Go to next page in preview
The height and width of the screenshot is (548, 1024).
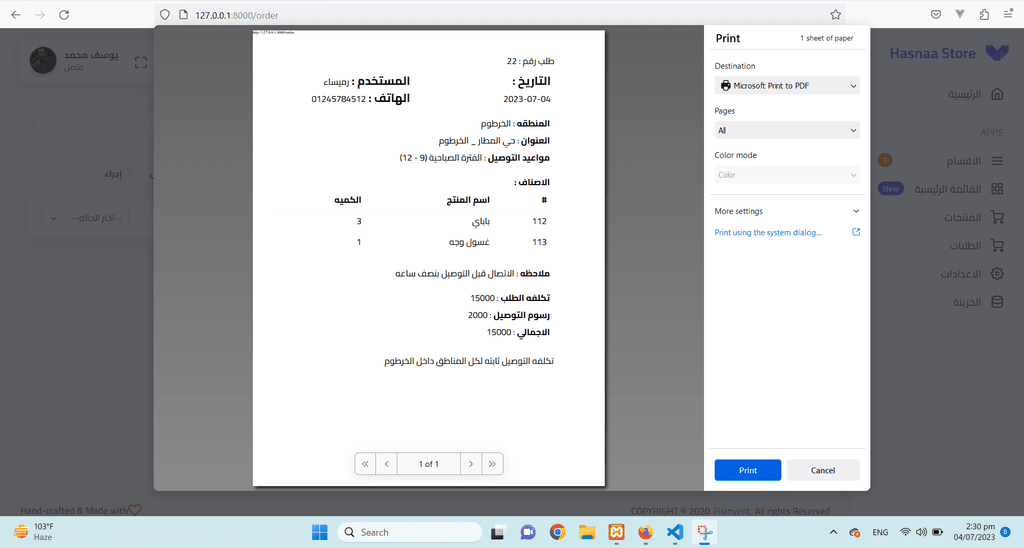[471, 464]
